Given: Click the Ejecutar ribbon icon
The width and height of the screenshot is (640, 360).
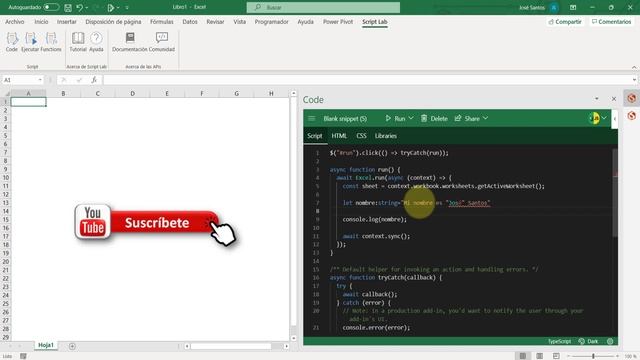Looking at the screenshot, I should pyautogui.click(x=30, y=42).
